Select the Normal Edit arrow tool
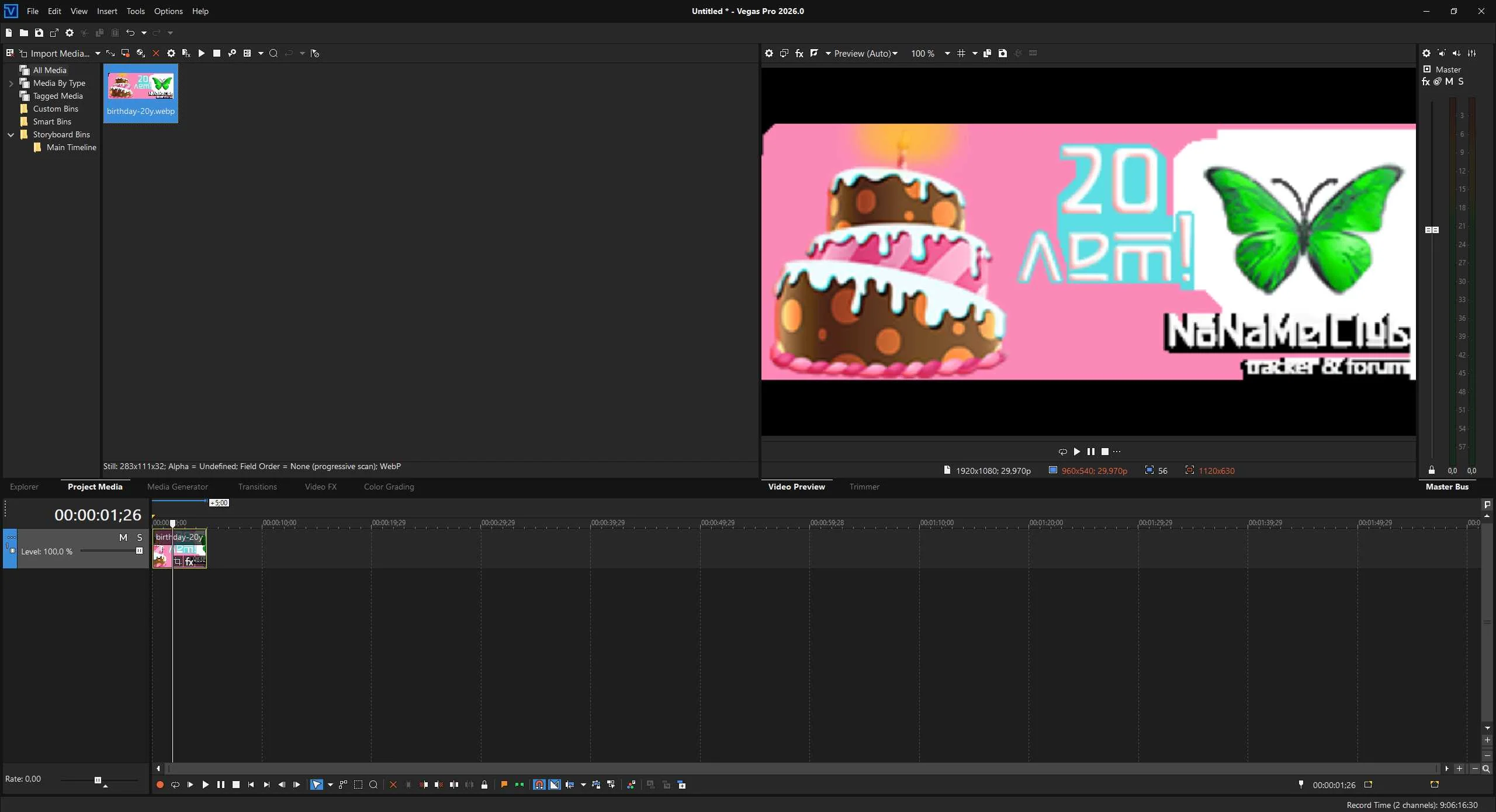Screen dimensions: 1496x812 click(x=317, y=785)
